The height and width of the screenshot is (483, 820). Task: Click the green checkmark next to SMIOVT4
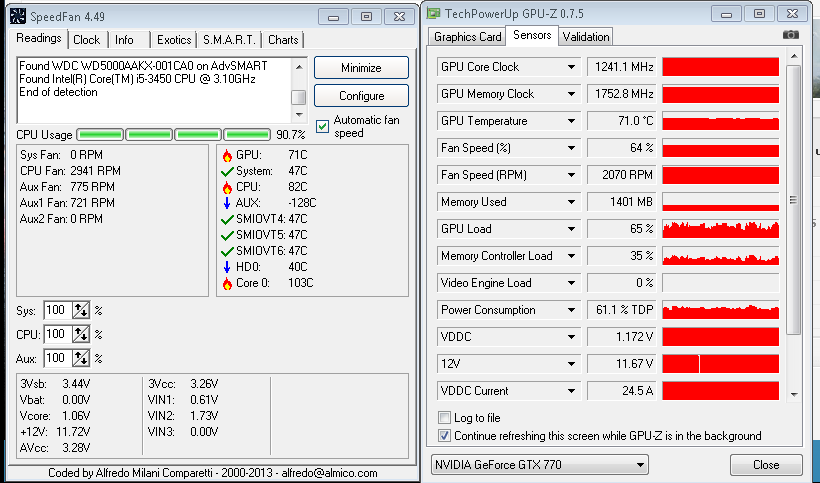[227, 220]
